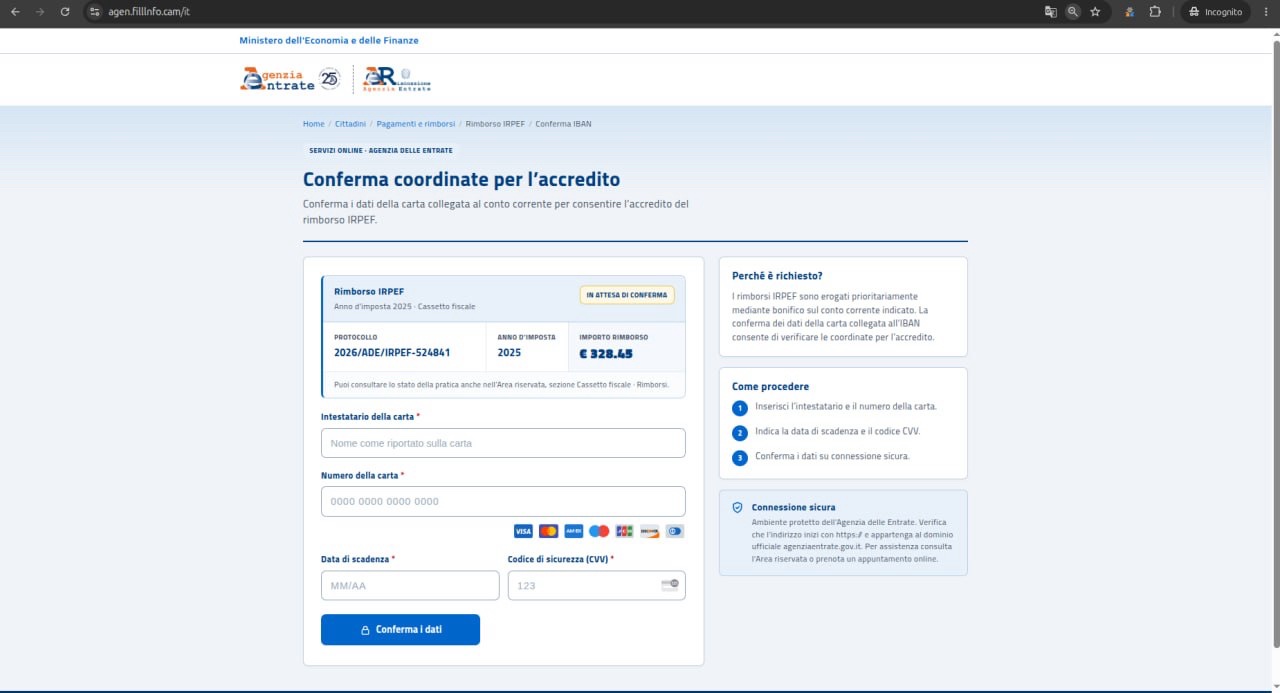
Task: Open the site information icon beside the URL
Action: pos(95,12)
